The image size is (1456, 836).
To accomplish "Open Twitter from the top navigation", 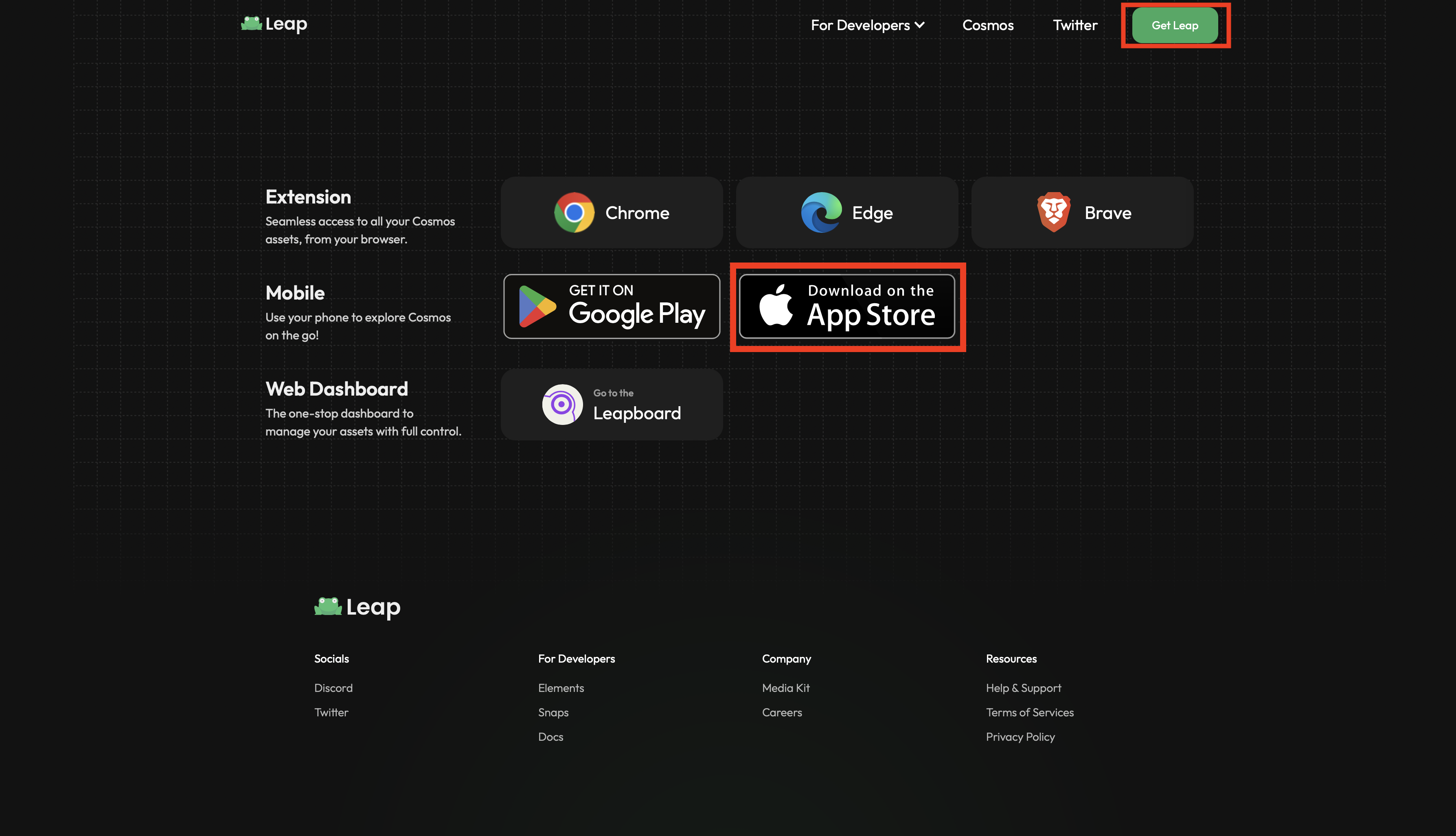I will tap(1074, 25).
